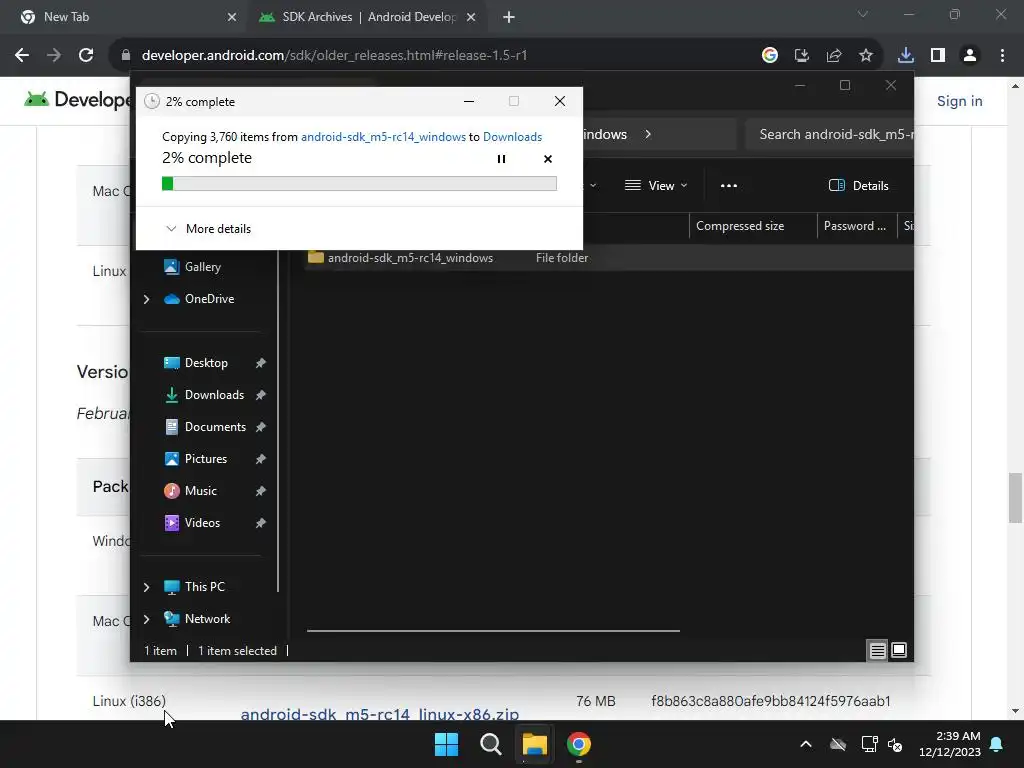This screenshot has height=768, width=1024.
Task: Select the SDK Archives browser tab
Action: [x=369, y=17]
